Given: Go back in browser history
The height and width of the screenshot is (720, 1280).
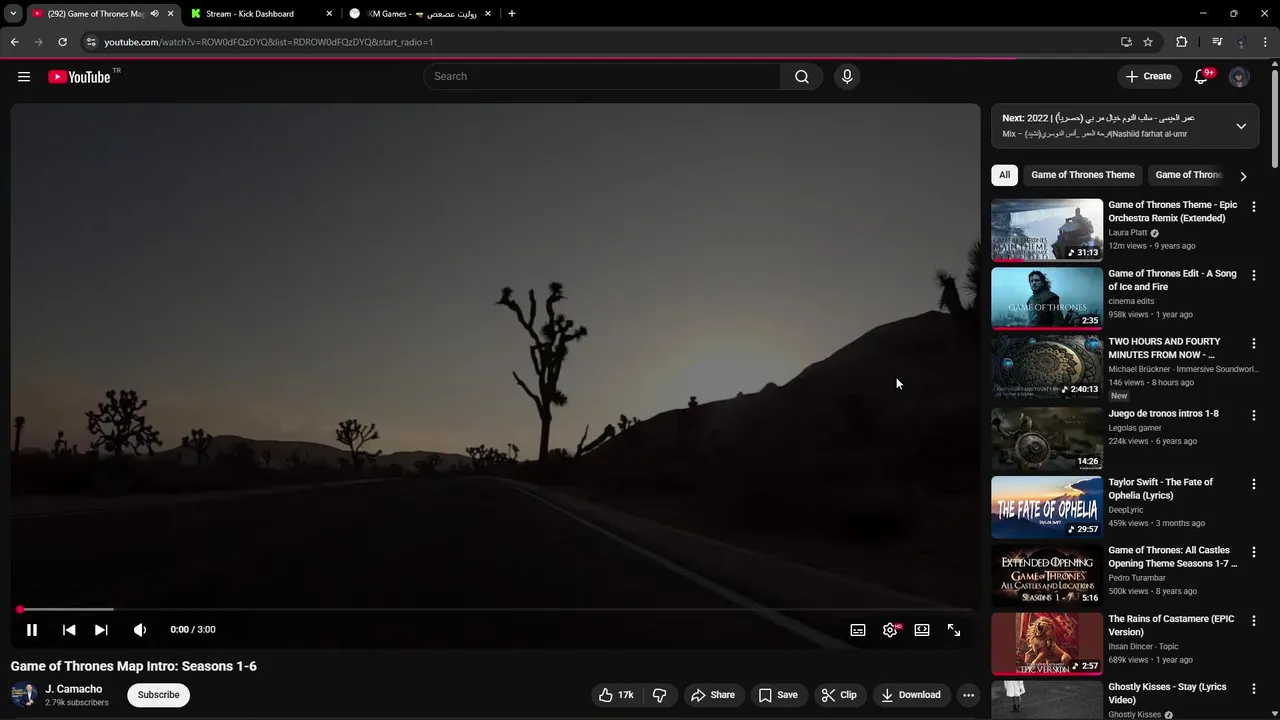Looking at the screenshot, I should pyautogui.click(x=14, y=42).
